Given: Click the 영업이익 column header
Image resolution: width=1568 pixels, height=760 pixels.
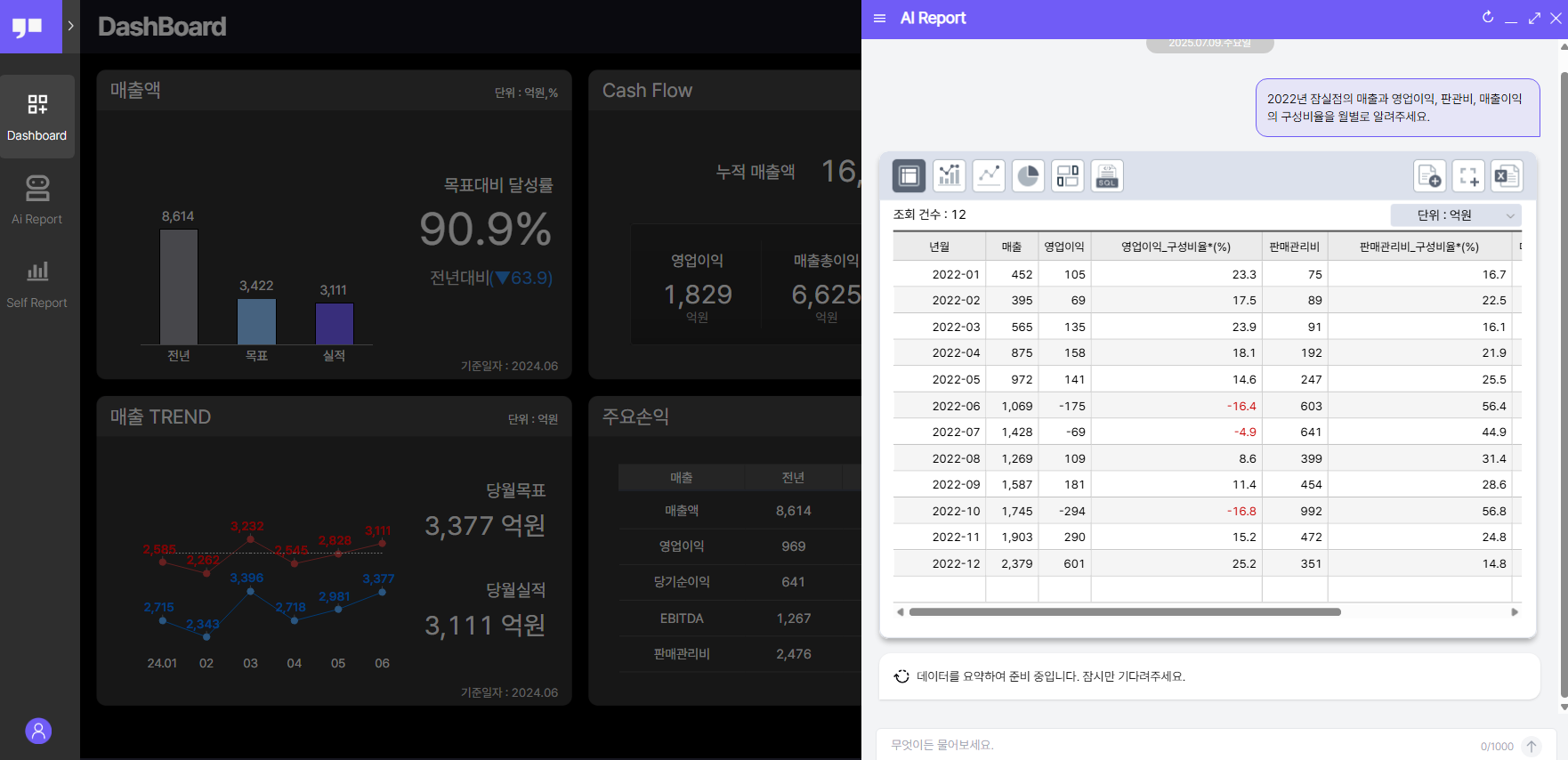Looking at the screenshot, I should [x=1064, y=247].
